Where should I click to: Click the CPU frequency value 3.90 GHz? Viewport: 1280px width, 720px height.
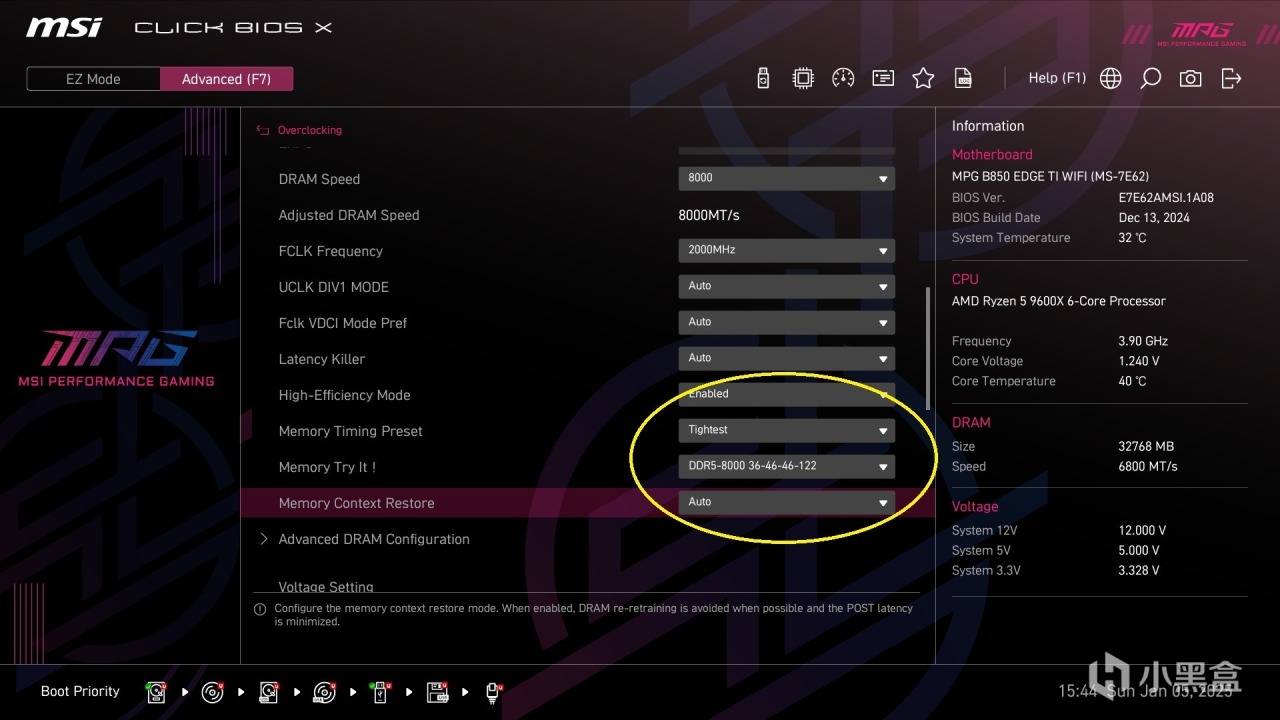(x=1143, y=341)
